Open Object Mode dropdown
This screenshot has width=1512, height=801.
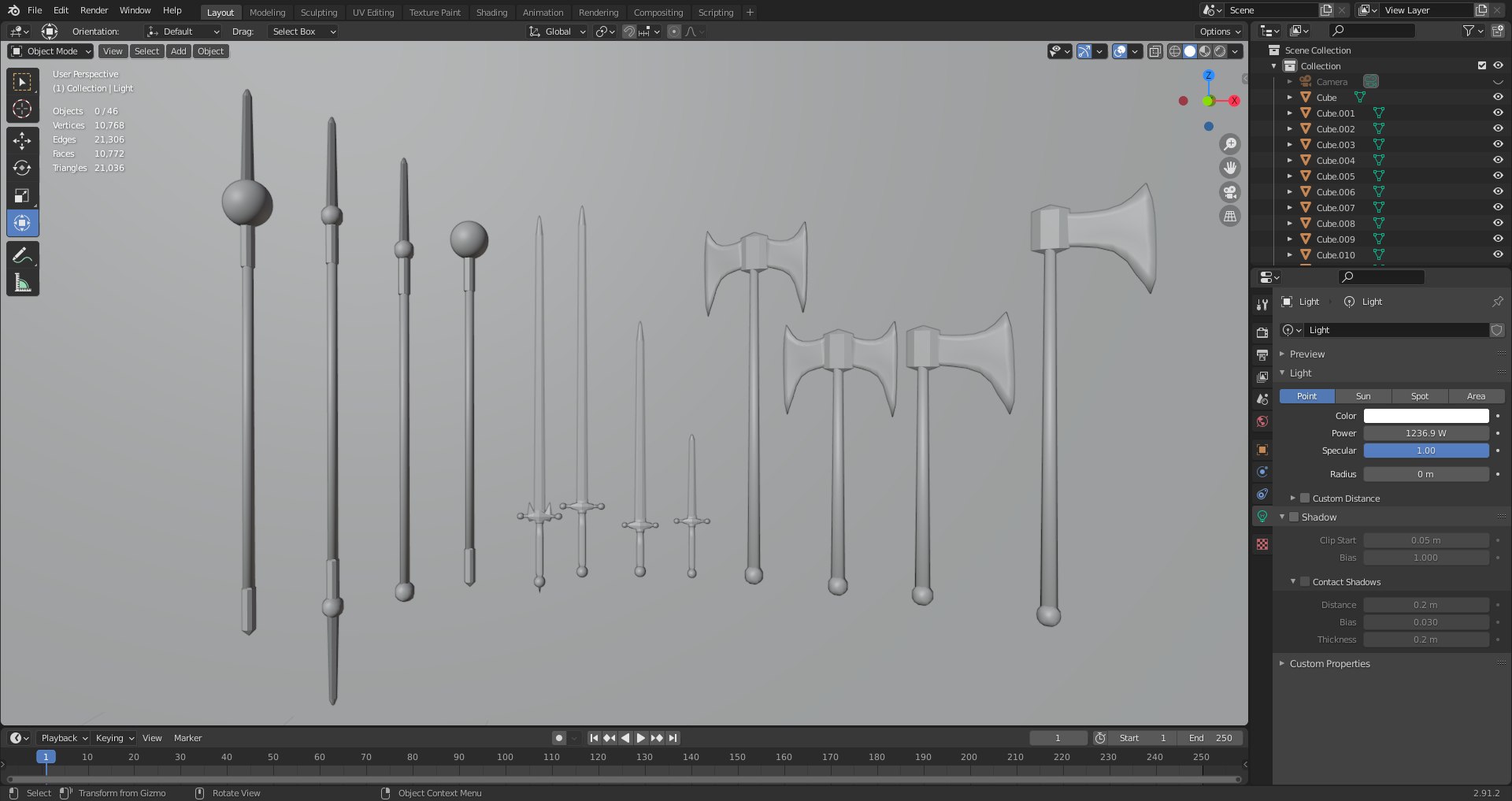point(50,51)
